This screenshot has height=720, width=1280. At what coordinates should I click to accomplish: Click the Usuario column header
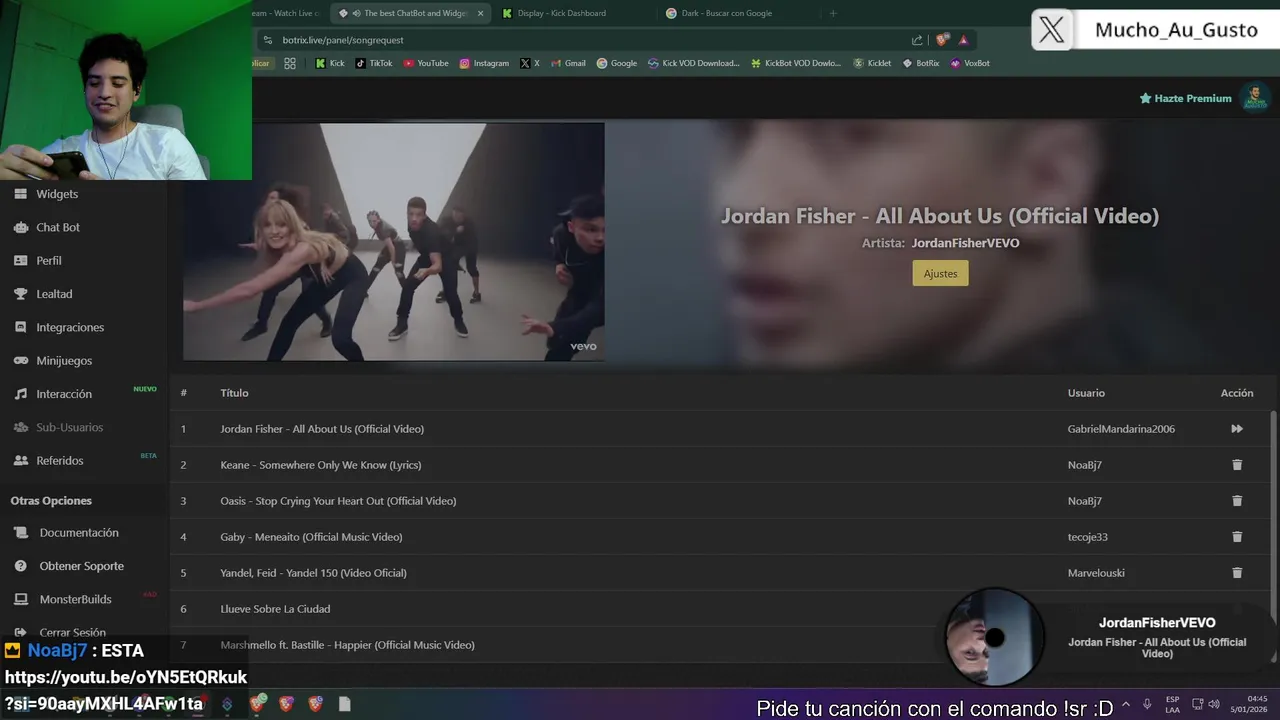tap(1086, 393)
